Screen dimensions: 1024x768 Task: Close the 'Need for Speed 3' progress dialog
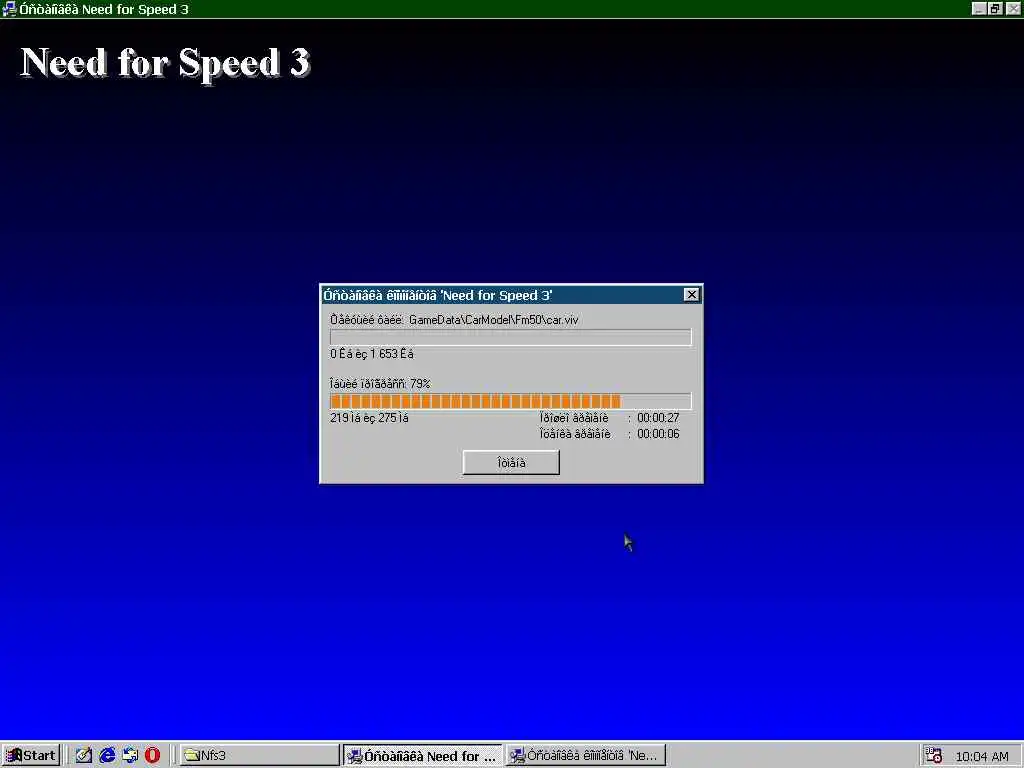tap(692, 295)
